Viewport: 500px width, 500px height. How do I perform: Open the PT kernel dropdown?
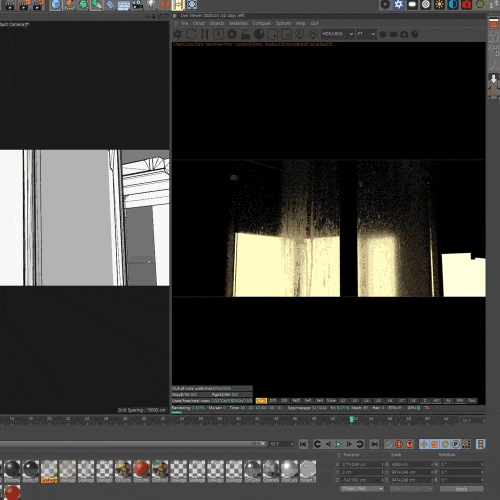pos(366,34)
